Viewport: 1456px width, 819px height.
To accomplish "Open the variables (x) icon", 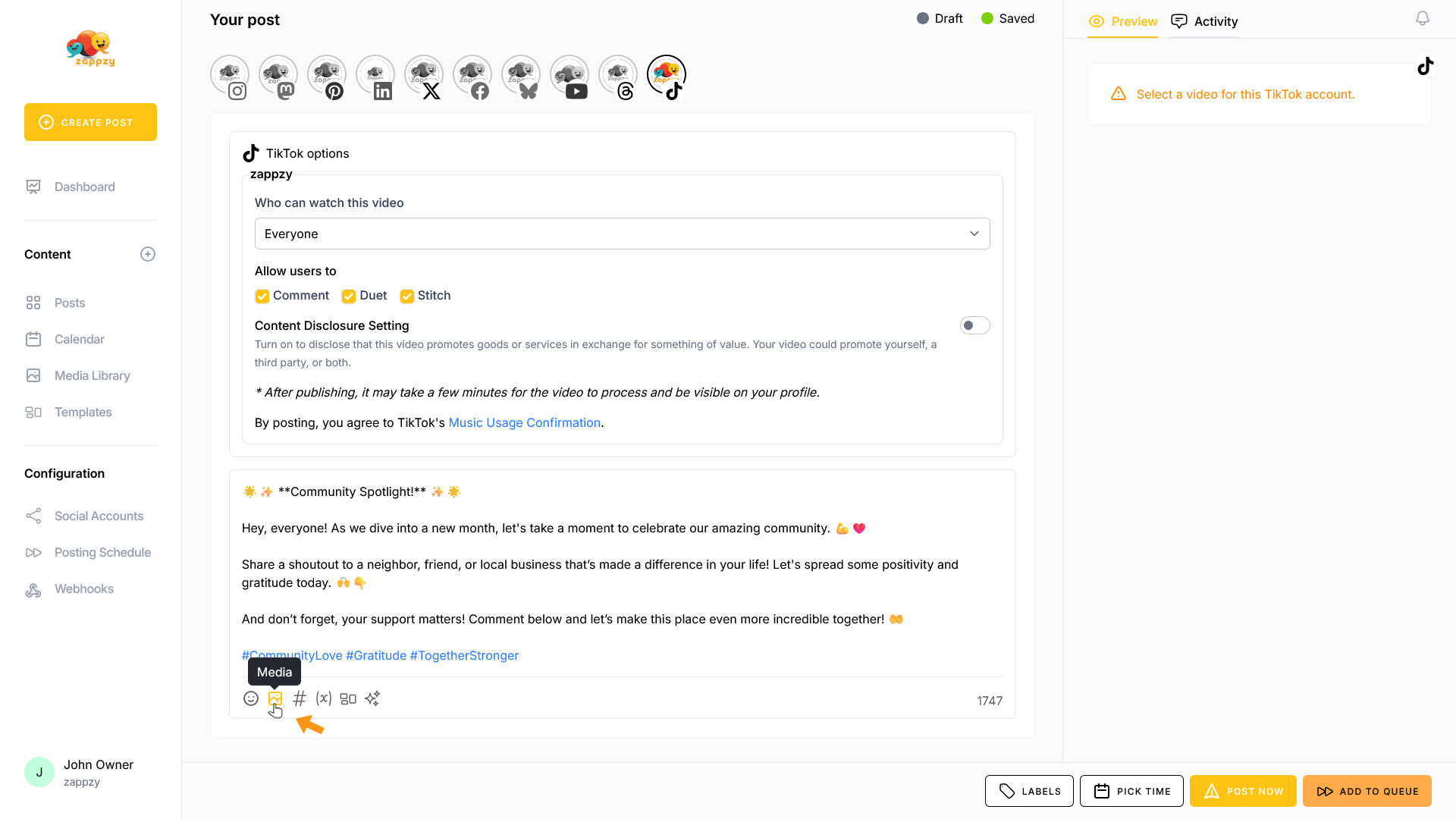I will tap(324, 698).
